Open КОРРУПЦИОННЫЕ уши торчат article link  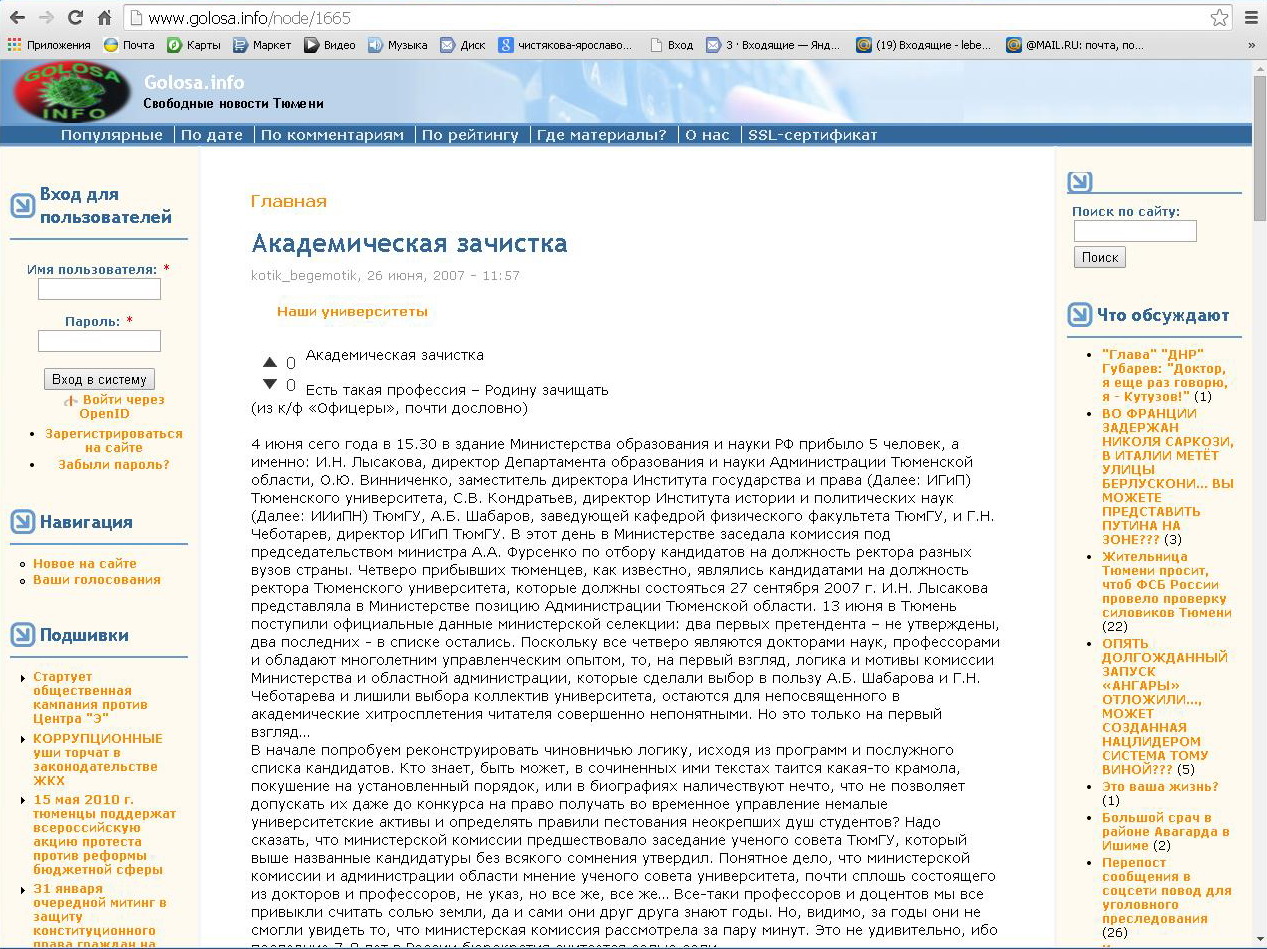98,759
